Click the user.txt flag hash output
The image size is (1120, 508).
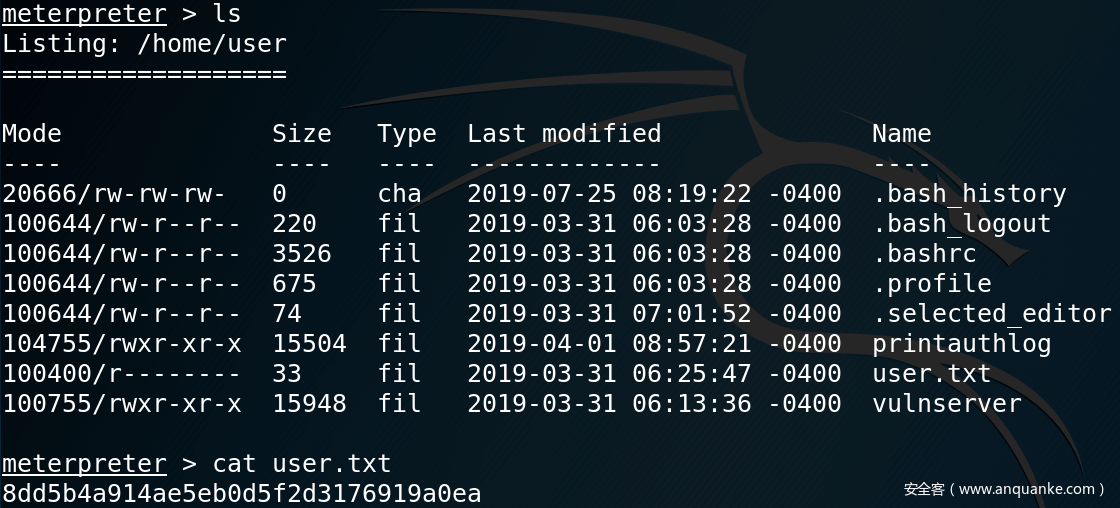coord(241,494)
